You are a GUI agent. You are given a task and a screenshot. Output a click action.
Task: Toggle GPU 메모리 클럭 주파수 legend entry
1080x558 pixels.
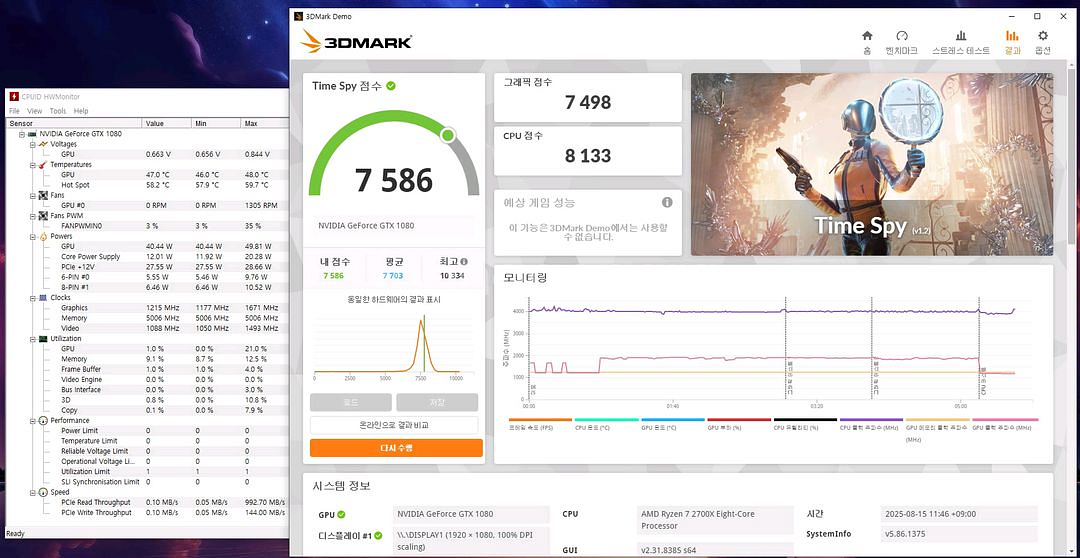click(937, 420)
